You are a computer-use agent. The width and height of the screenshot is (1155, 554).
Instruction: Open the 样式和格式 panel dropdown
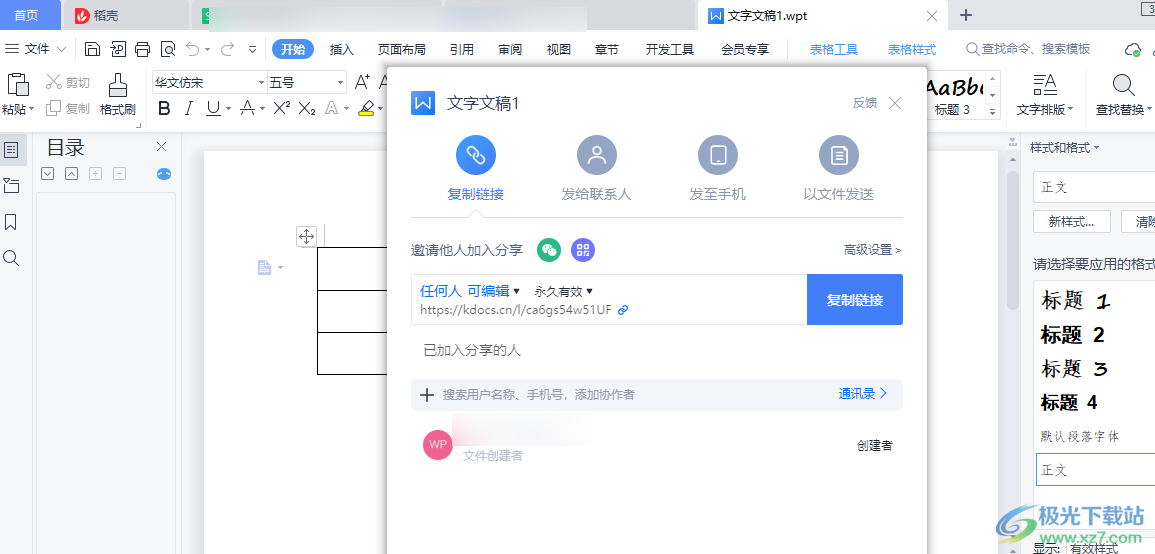pos(1064,147)
